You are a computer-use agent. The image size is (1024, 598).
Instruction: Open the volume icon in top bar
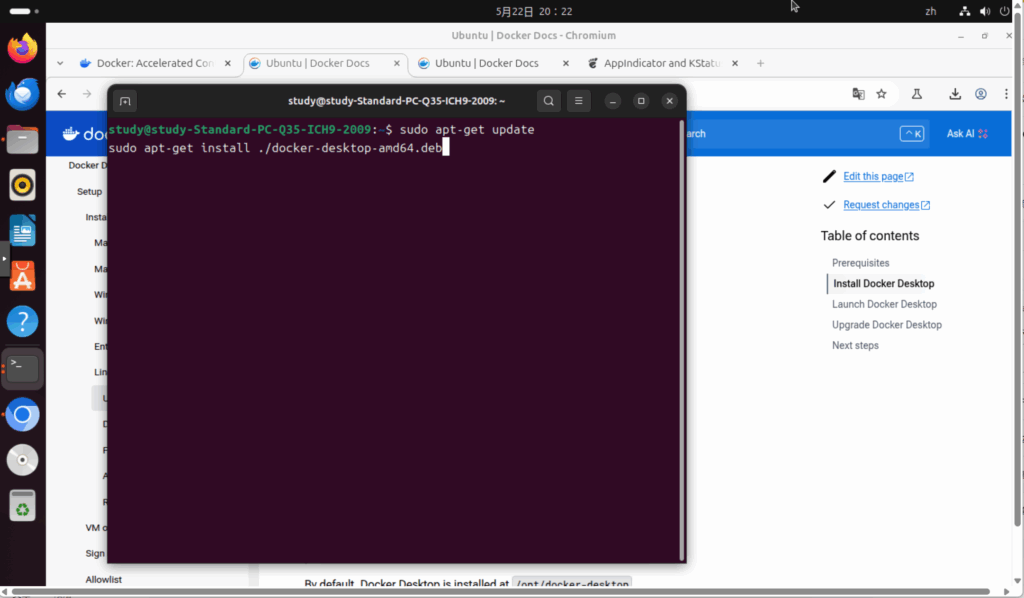pyautogui.click(x=985, y=11)
